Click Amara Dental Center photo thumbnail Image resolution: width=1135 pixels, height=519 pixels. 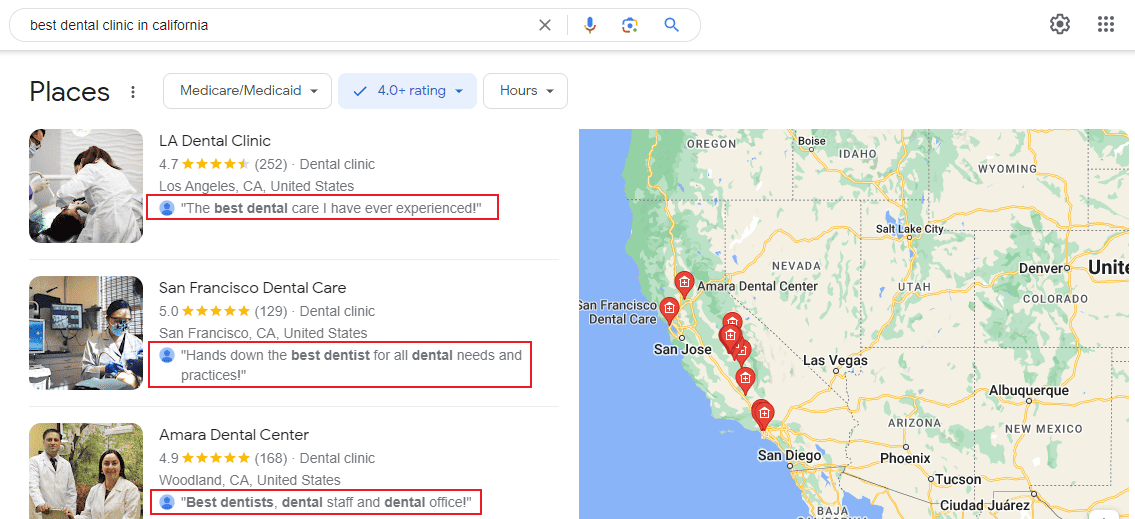pyautogui.click(x=86, y=471)
